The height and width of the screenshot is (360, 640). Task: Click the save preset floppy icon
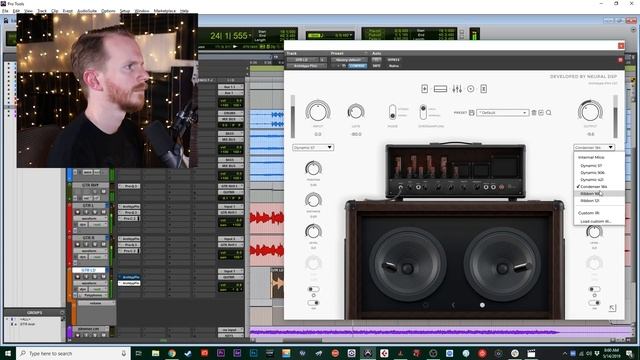[x=471, y=113]
